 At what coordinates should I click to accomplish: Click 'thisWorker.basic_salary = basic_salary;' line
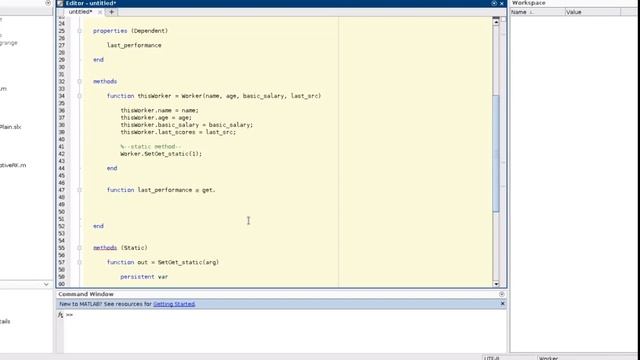(x=187, y=125)
